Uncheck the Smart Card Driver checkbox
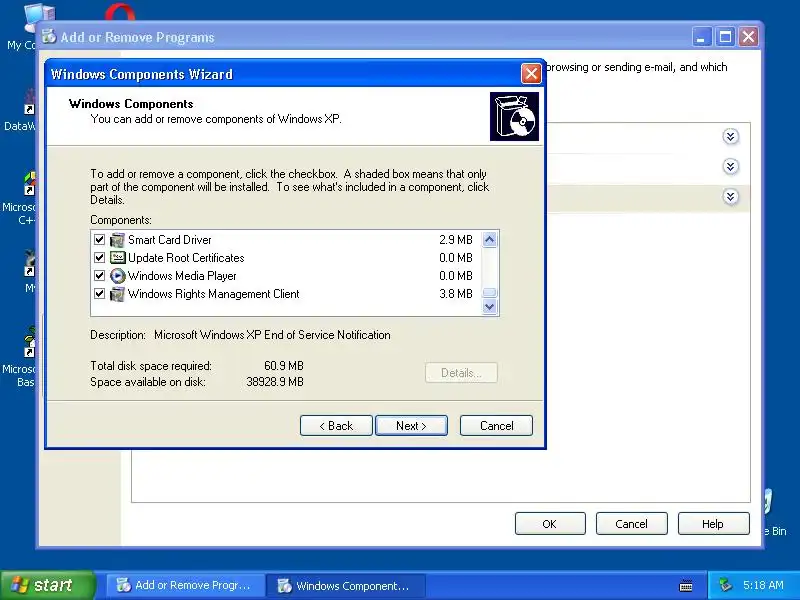The height and width of the screenshot is (600, 800). coord(99,239)
